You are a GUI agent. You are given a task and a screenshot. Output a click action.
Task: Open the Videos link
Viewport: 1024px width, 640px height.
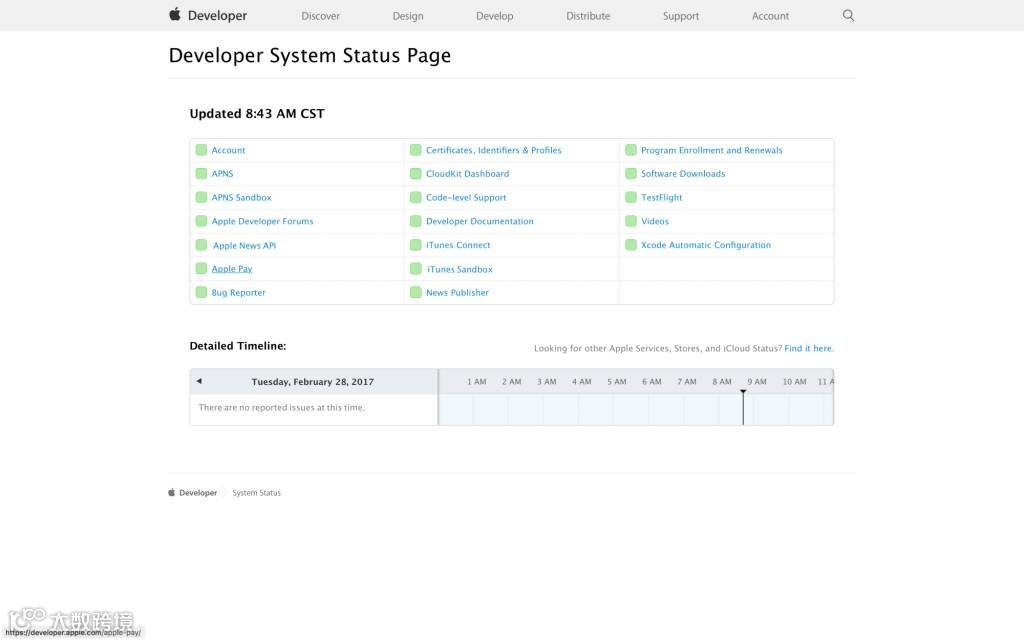pos(654,221)
